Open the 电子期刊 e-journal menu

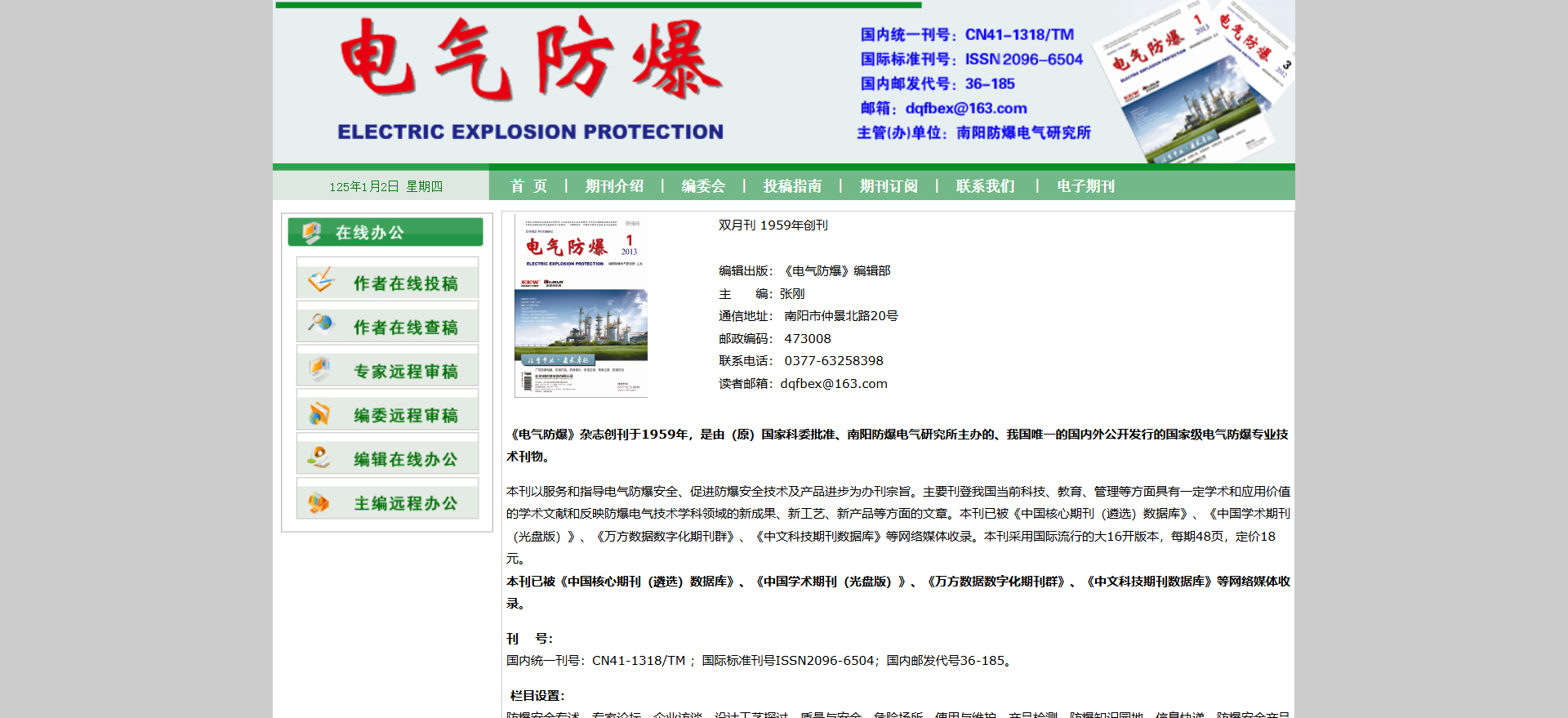[1085, 186]
